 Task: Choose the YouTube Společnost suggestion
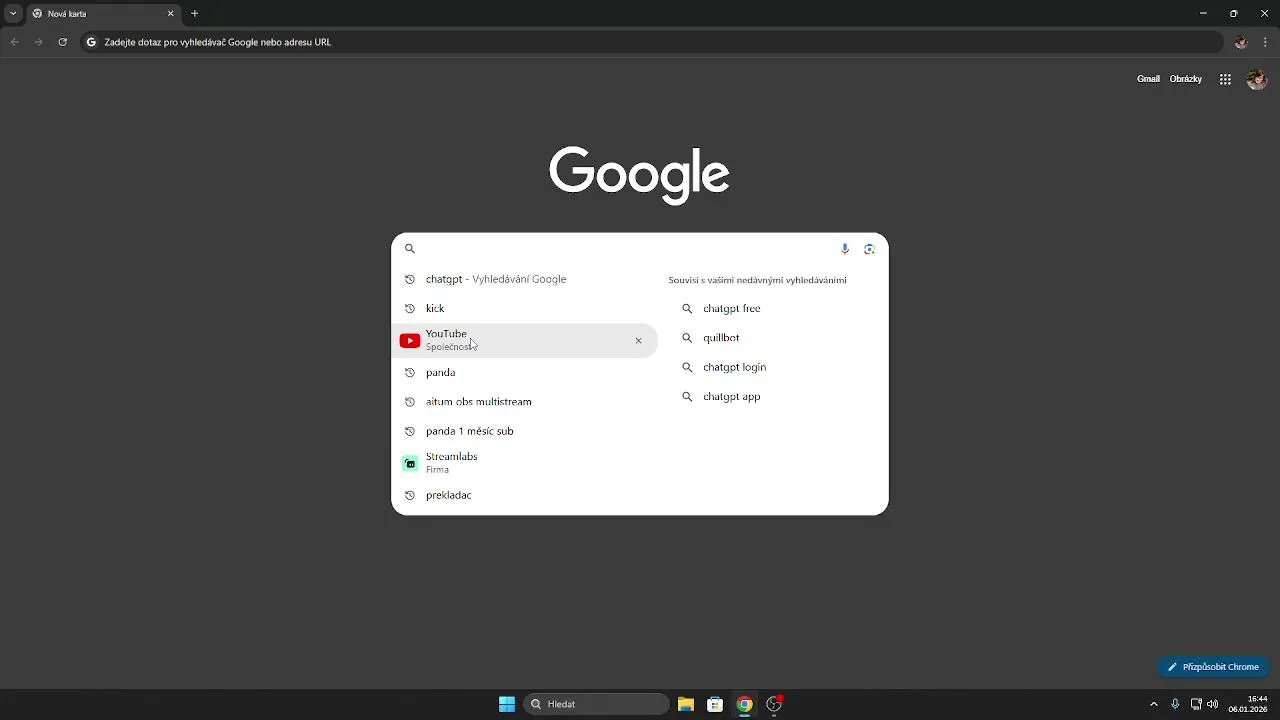(524, 341)
